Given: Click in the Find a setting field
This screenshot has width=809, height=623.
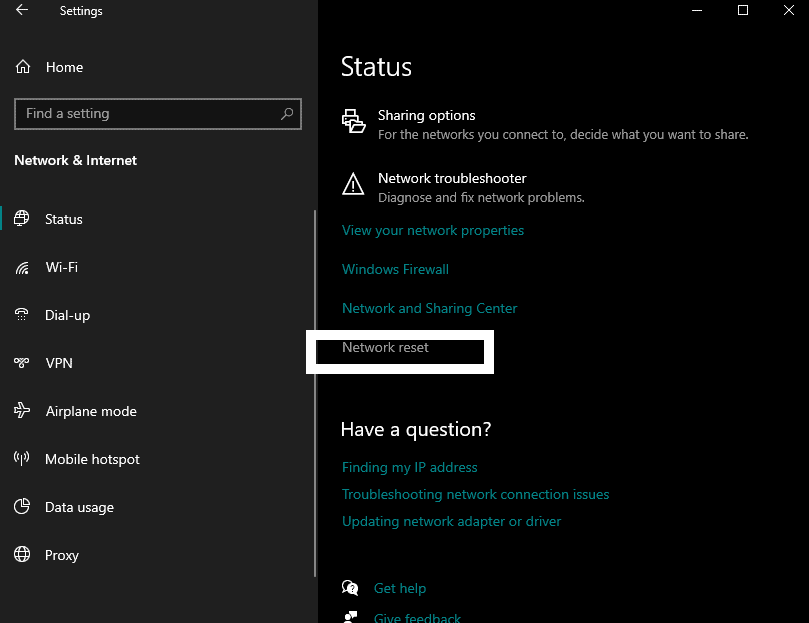Looking at the screenshot, I should tap(157, 114).
